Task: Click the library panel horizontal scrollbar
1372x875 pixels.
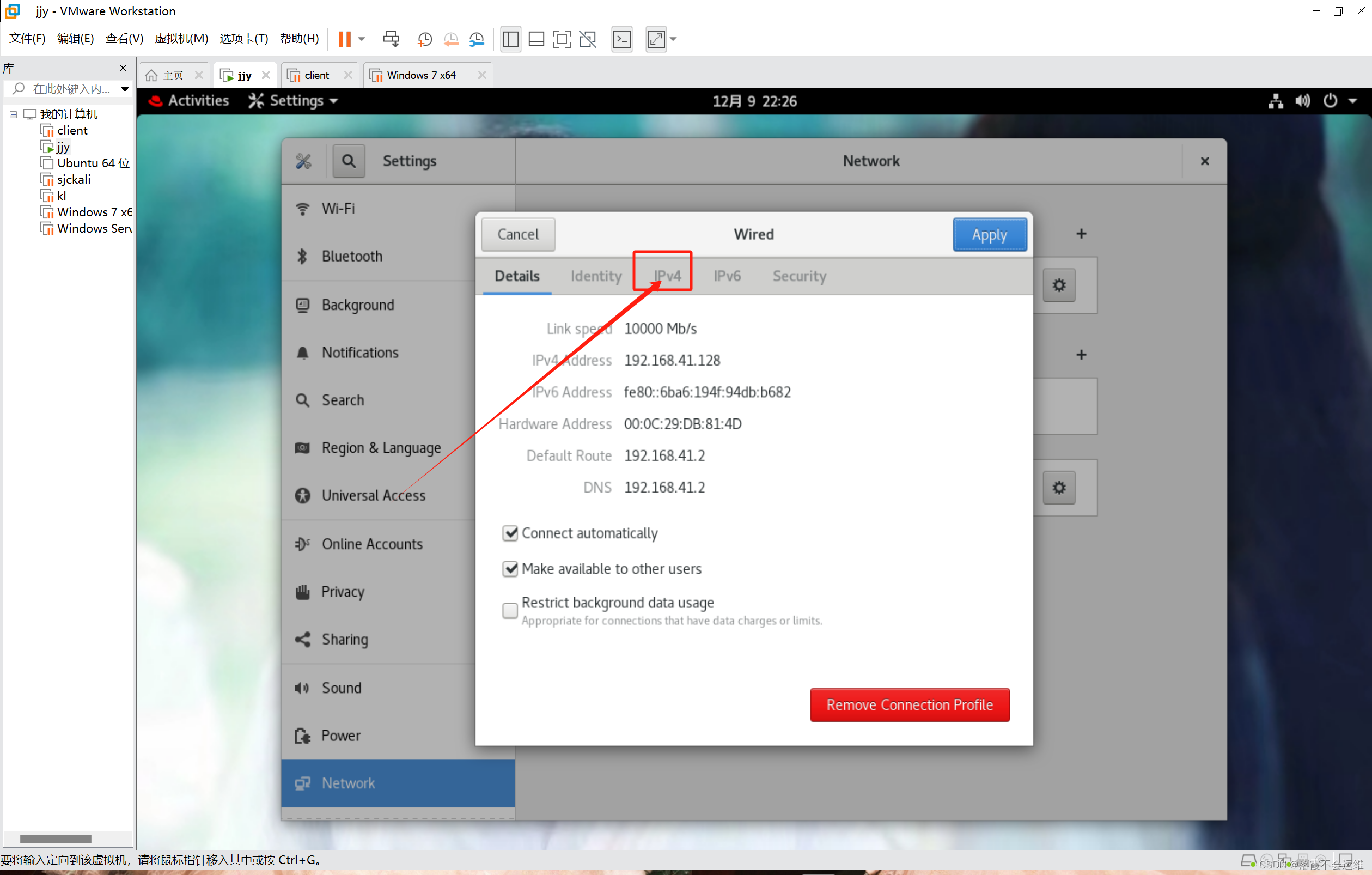Action: click(56, 838)
